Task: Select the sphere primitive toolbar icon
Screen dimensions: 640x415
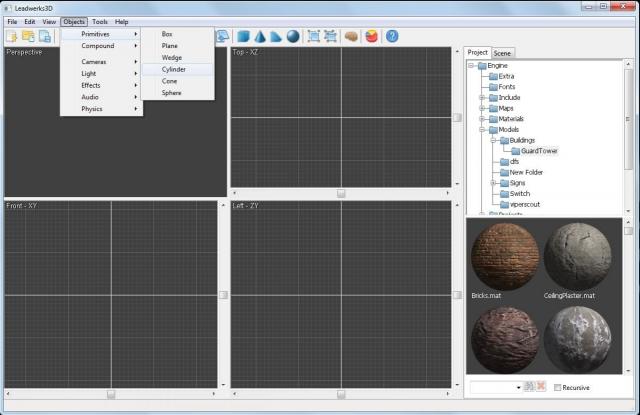Action: pyautogui.click(x=293, y=37)
